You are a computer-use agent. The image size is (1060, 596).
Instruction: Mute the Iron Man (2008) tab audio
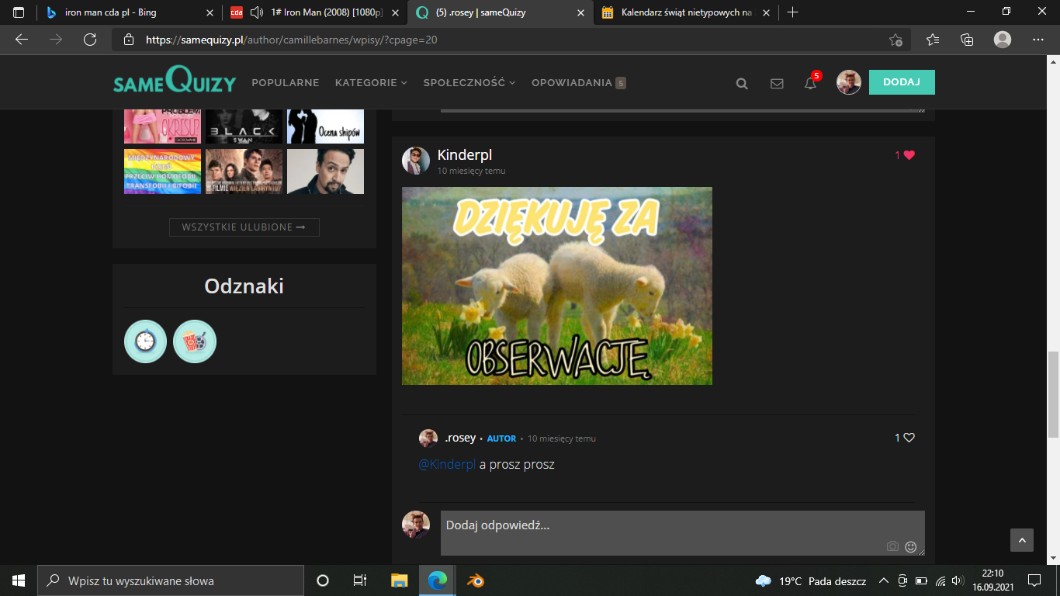(x=256, y=13)
